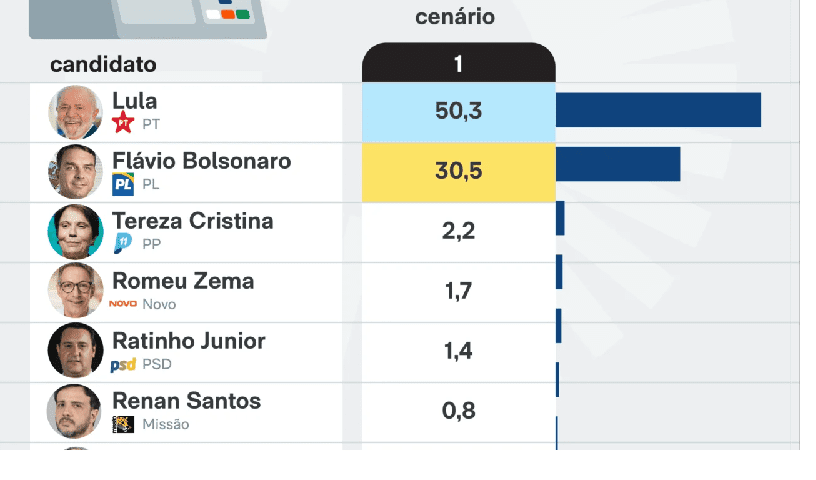Select Lula's portrait photo
Image resolution: width=816 pixels, height=480 pixels.
[x=75, y=112]
